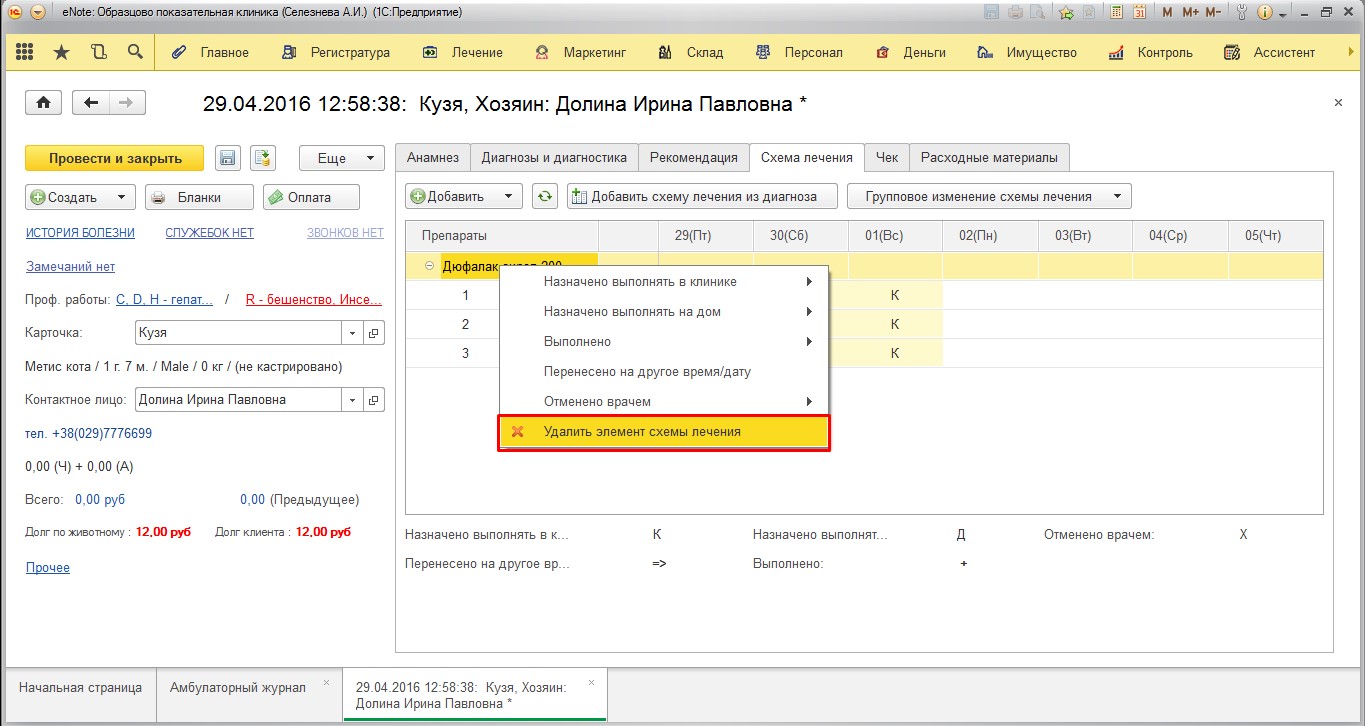The width and height of the screenshot is (1365, 726).
Task: Close the Амбулаторный журнал tab
Action: 326,683
